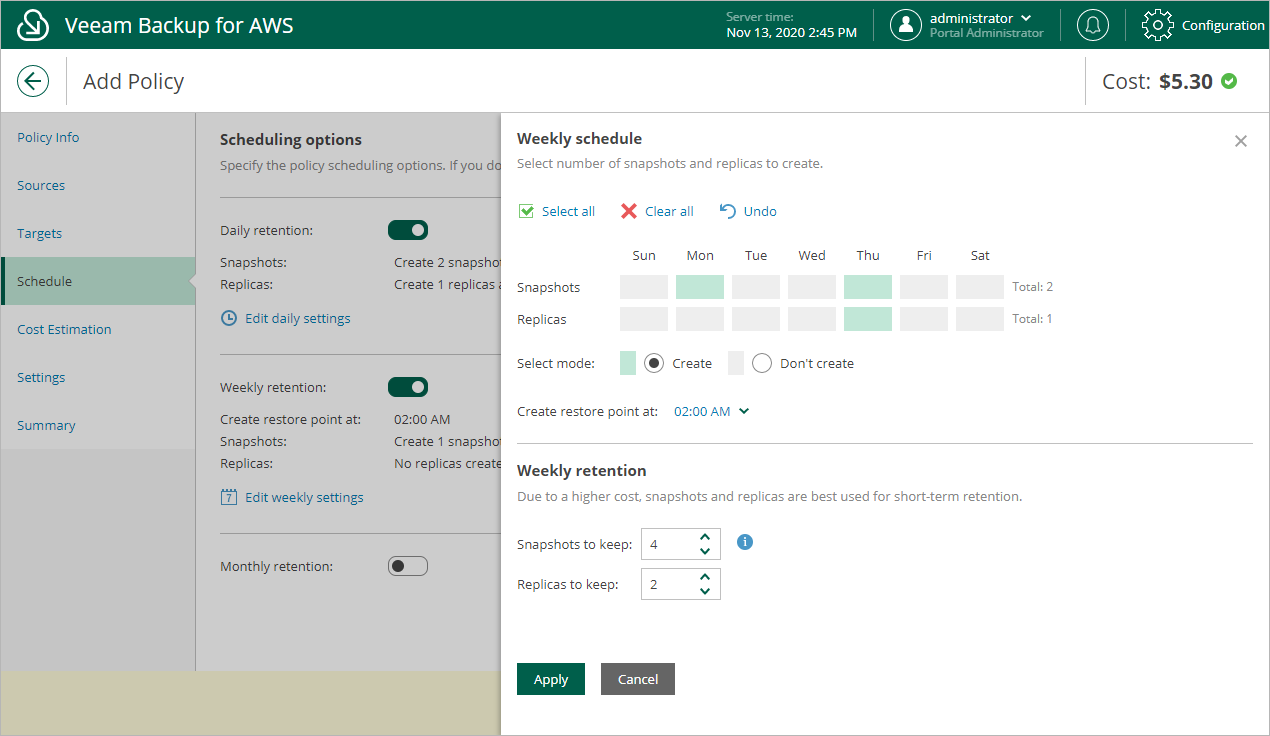Viewport: 1270px width, 736px height.
Task: Increase Replicas to keep value
Action: [705, 577]
